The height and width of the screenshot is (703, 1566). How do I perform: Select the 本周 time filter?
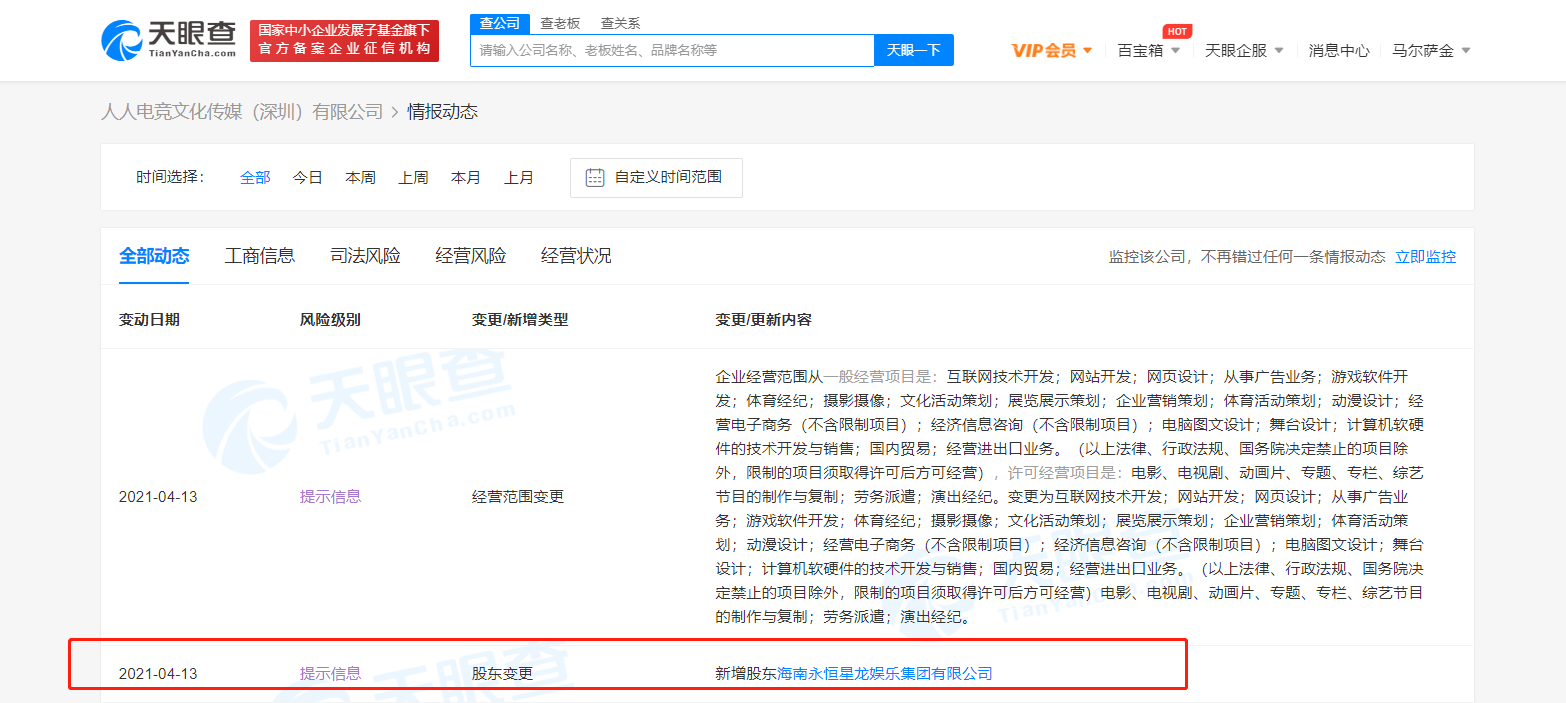click(361, 178)
